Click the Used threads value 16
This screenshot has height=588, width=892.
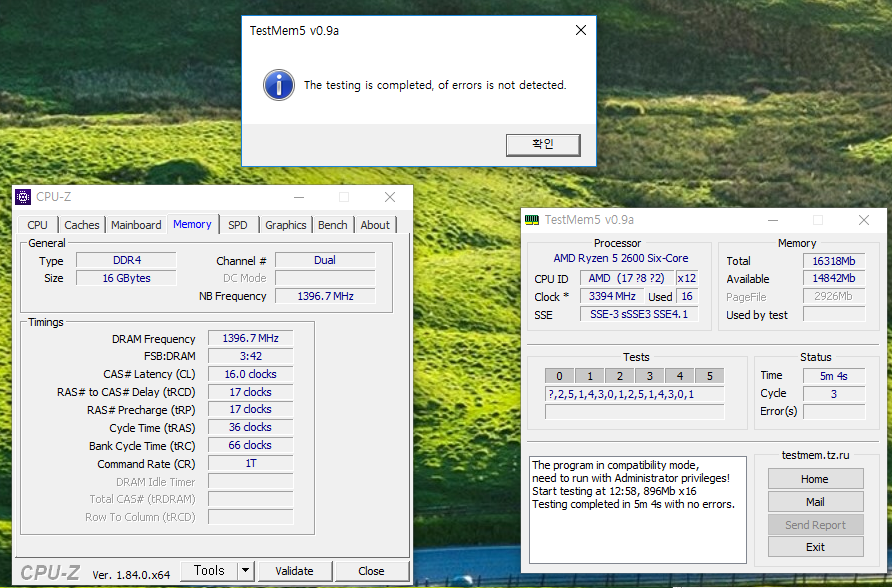pyautogui.click(x=687, y=296)
